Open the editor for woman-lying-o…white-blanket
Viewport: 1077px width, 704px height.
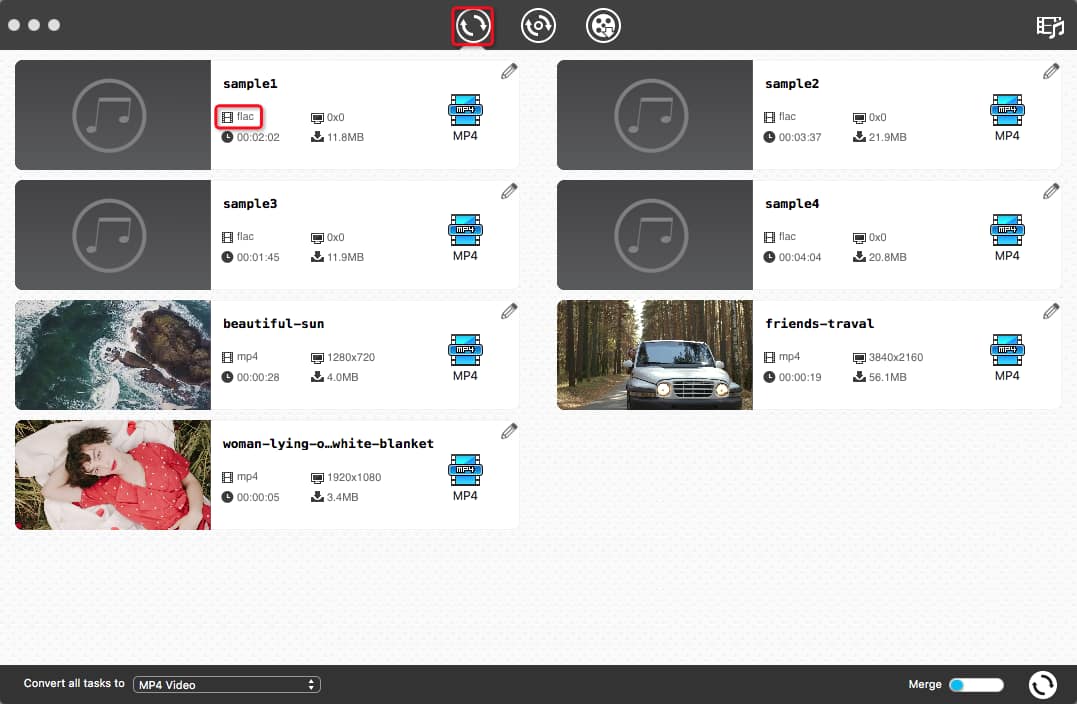click(509, 430)
